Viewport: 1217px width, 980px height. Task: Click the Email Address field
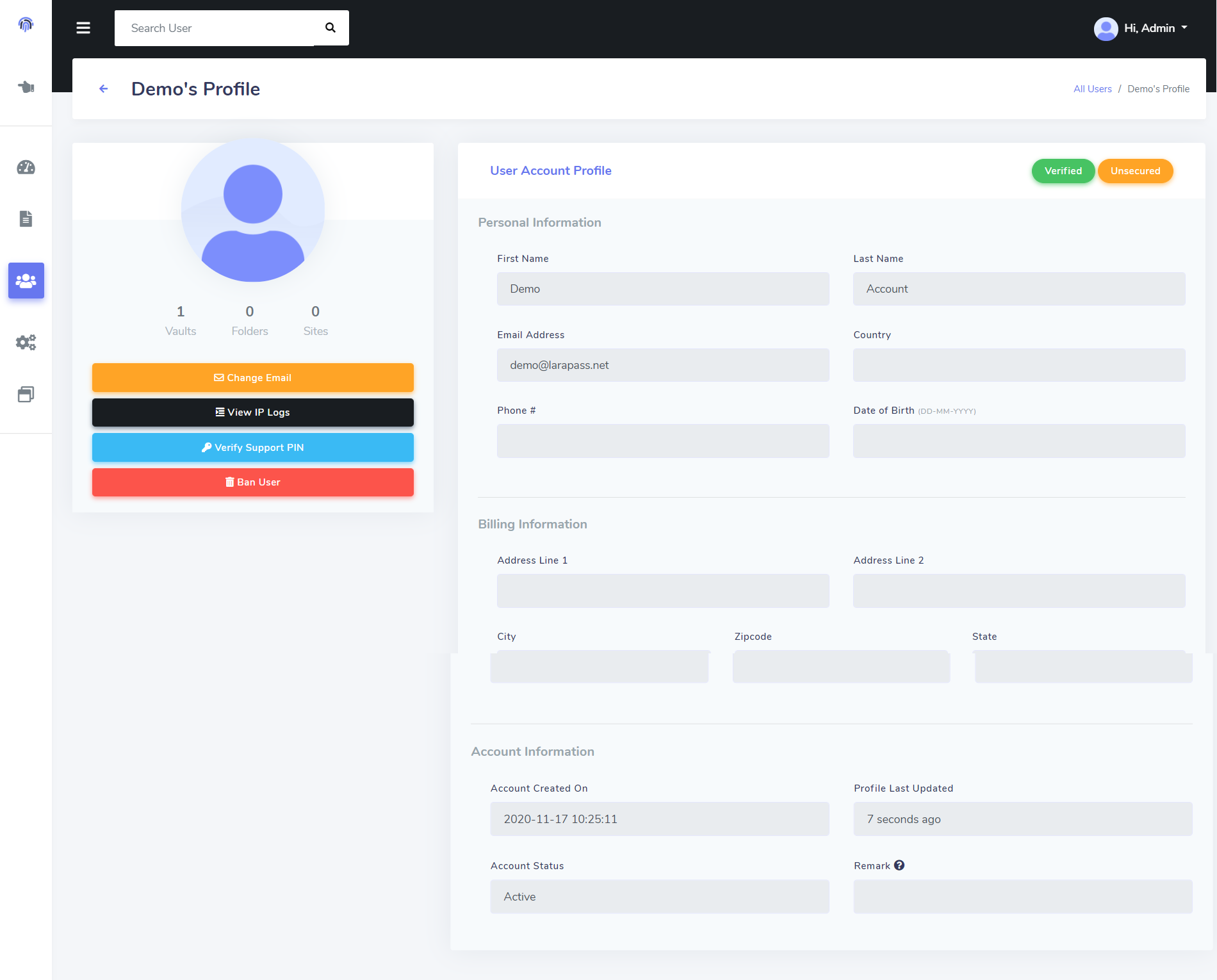[x=663, y=365]
